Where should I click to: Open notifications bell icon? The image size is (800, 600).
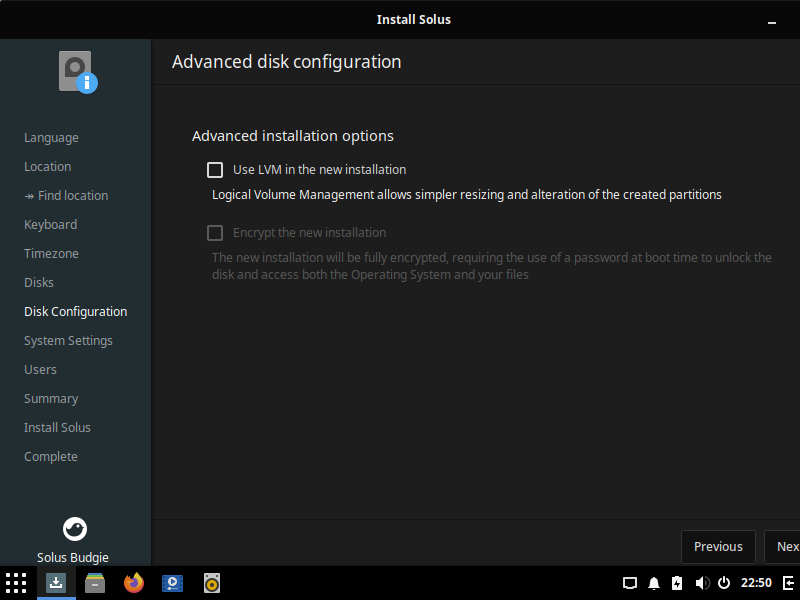654,583
